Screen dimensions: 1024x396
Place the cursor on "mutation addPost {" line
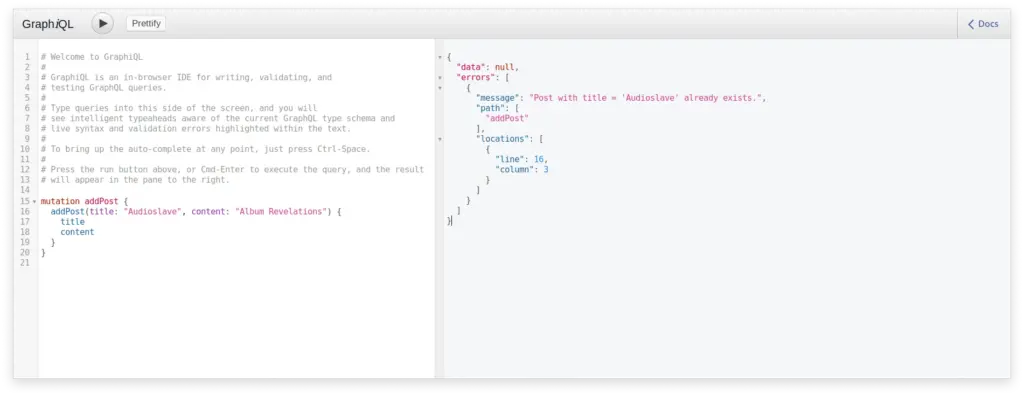tap(85, 201)
